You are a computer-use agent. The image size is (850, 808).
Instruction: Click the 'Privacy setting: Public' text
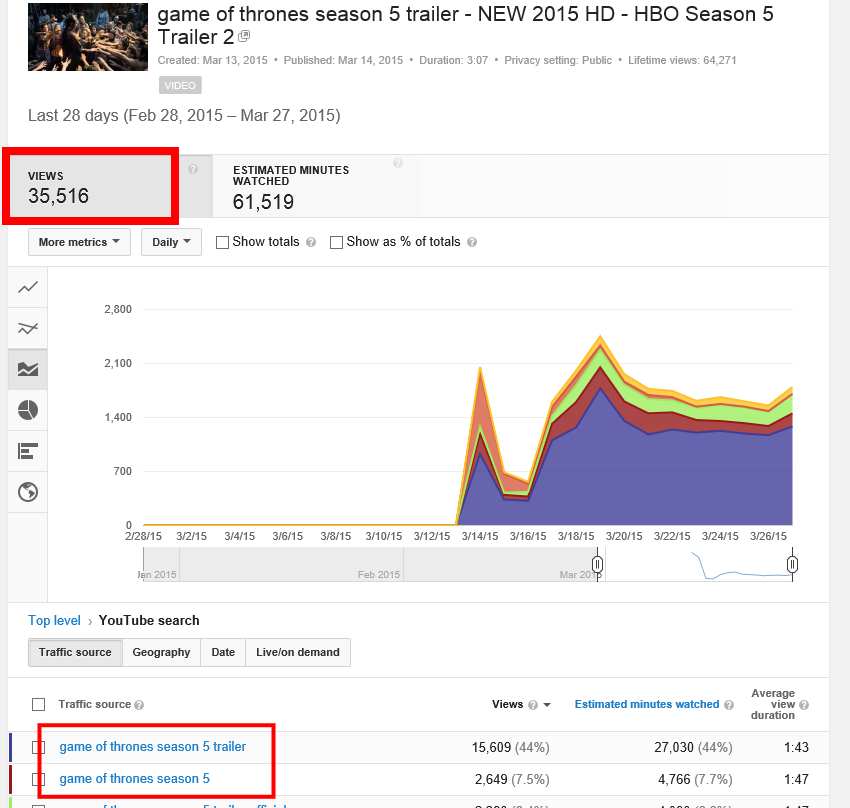tap(558, 60)
